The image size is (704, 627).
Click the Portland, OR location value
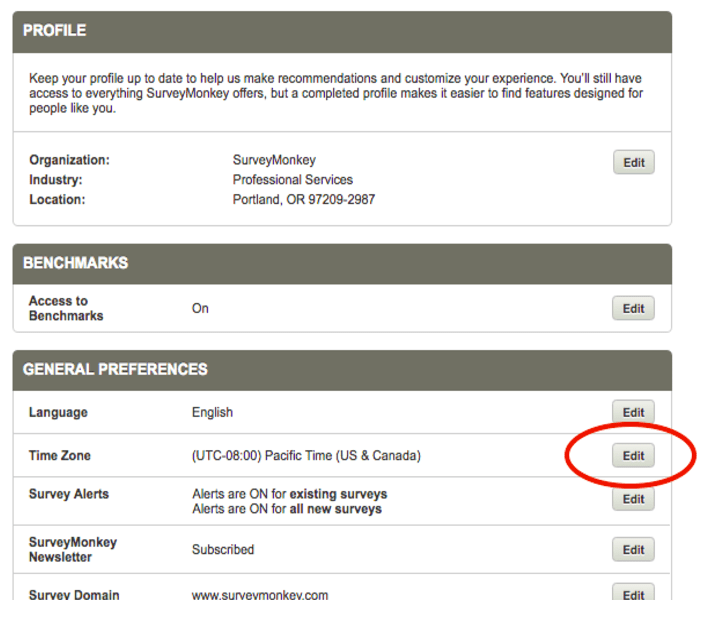click(304, 199)
